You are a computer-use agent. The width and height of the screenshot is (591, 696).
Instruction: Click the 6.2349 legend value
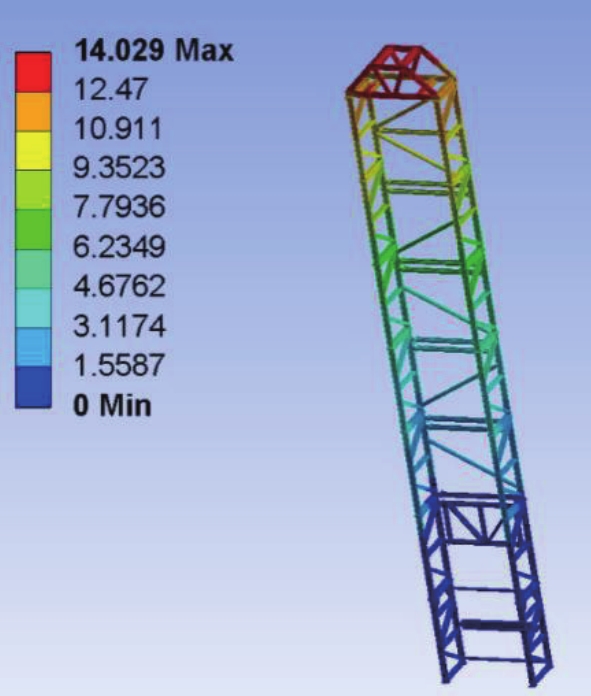119,247
